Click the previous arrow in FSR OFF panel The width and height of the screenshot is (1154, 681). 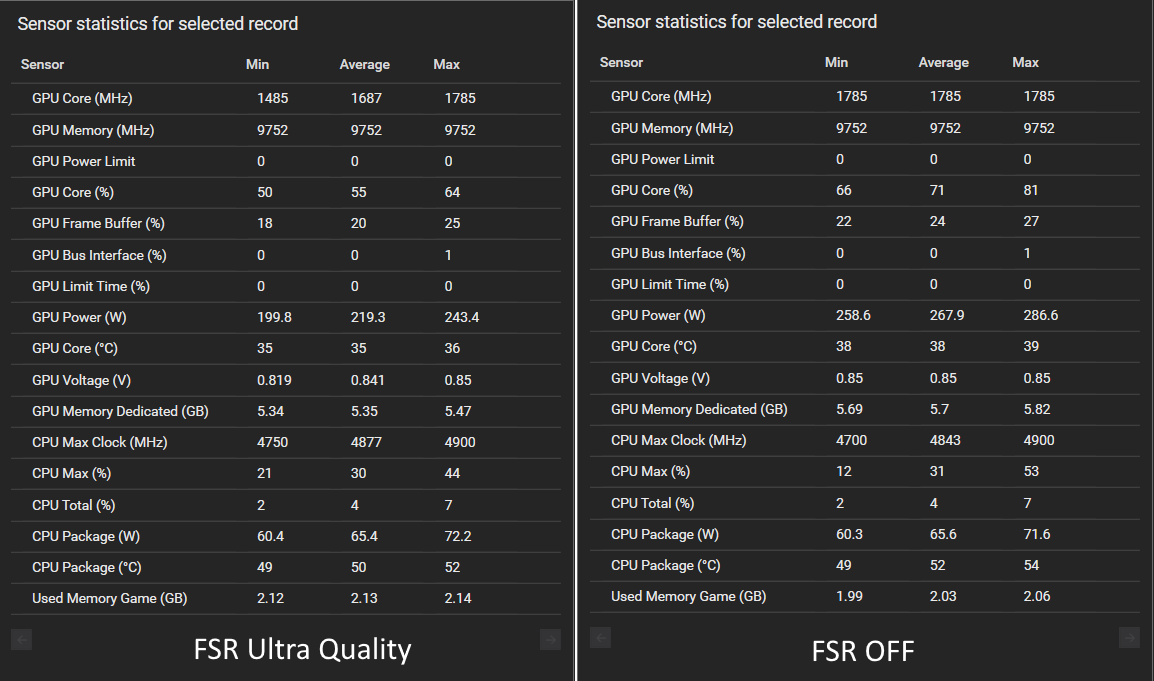tap(600, 637)
